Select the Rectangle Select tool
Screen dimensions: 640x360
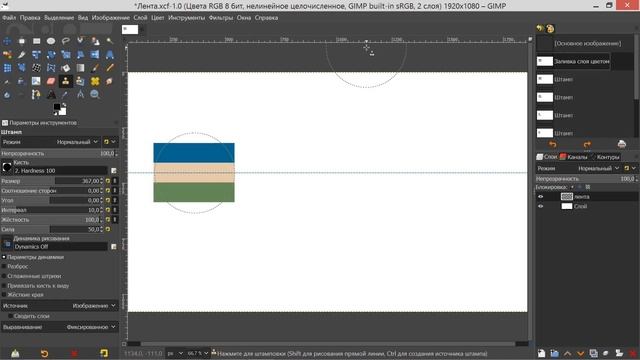(36, 41)
